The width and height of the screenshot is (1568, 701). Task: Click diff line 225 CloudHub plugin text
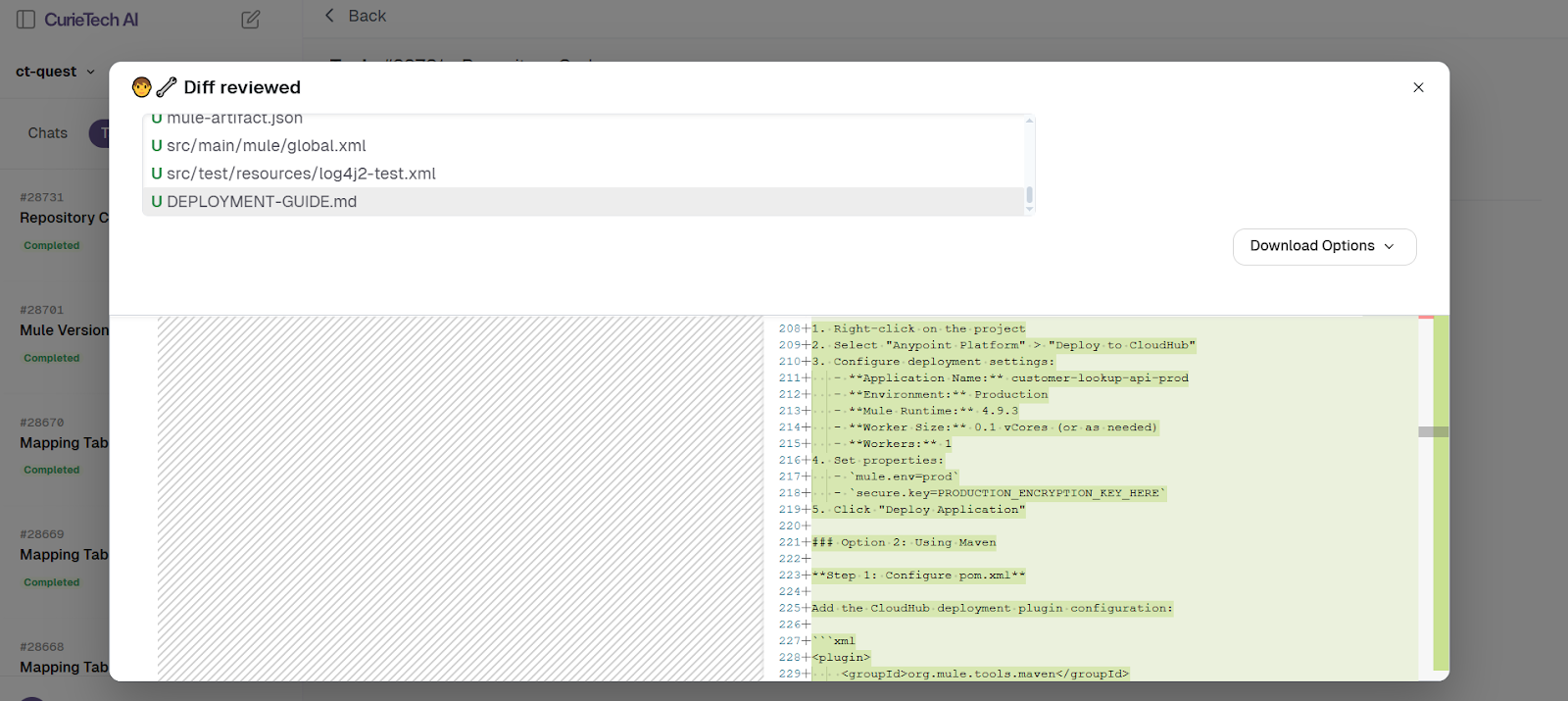[x=992, y=608]
